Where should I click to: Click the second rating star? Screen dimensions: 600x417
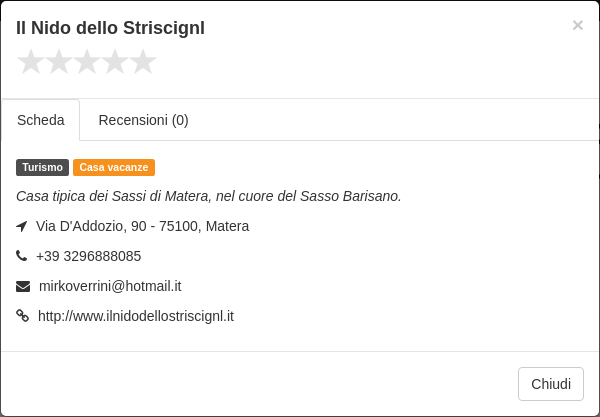tap(59, 62)
